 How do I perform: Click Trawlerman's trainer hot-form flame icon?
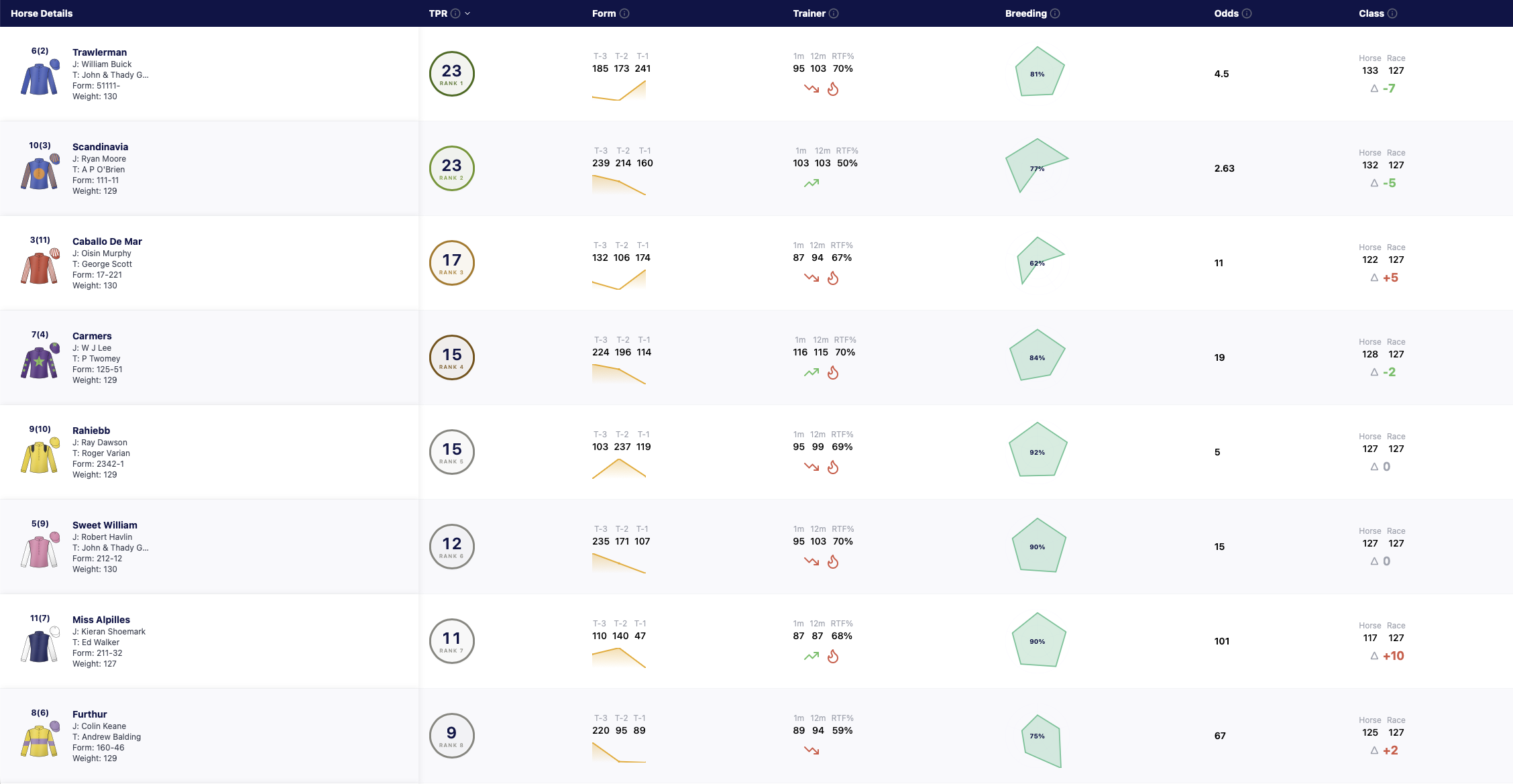[833, 89]
